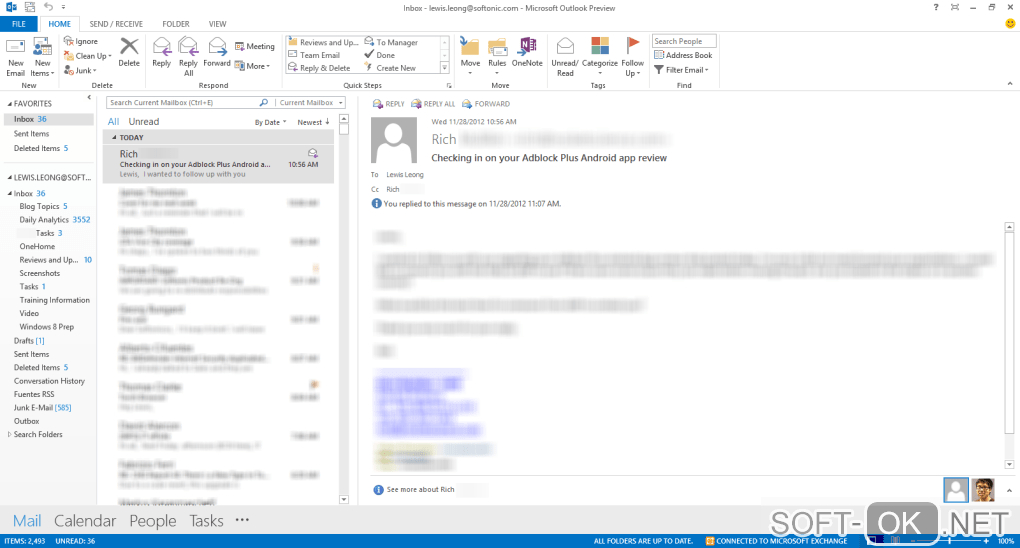Select Daily Analytics folder
Image resolution: width=1020 pixels, height=548 pixels.
55,220
